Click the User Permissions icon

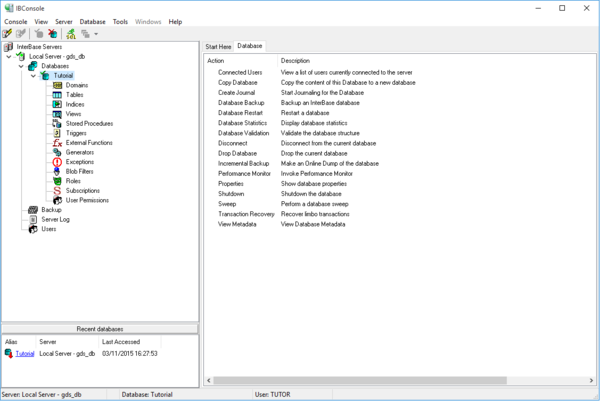(x=57, y=200)
